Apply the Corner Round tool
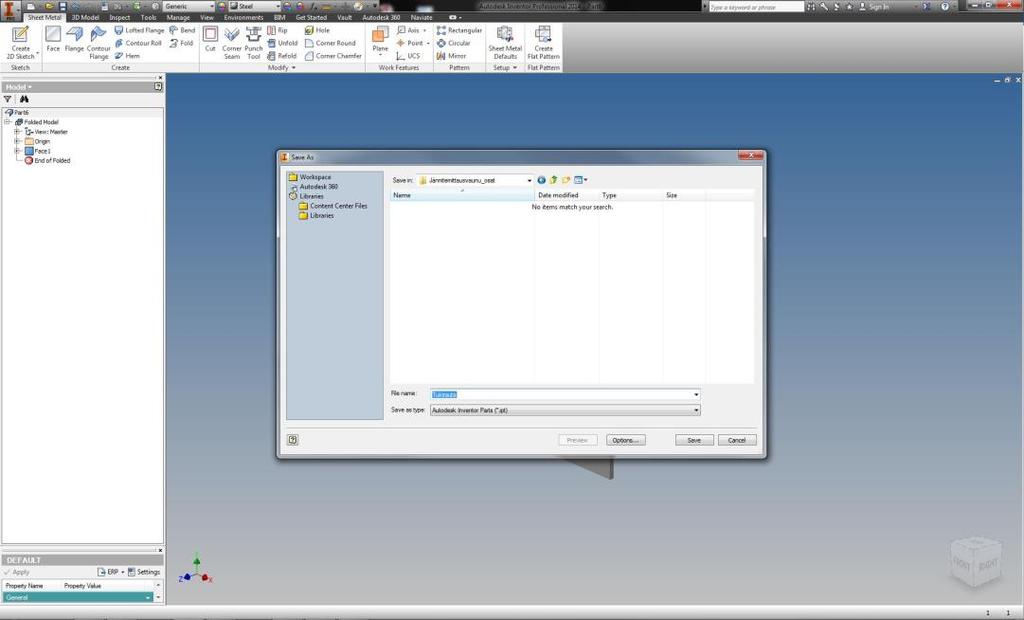 click(330, 43)
